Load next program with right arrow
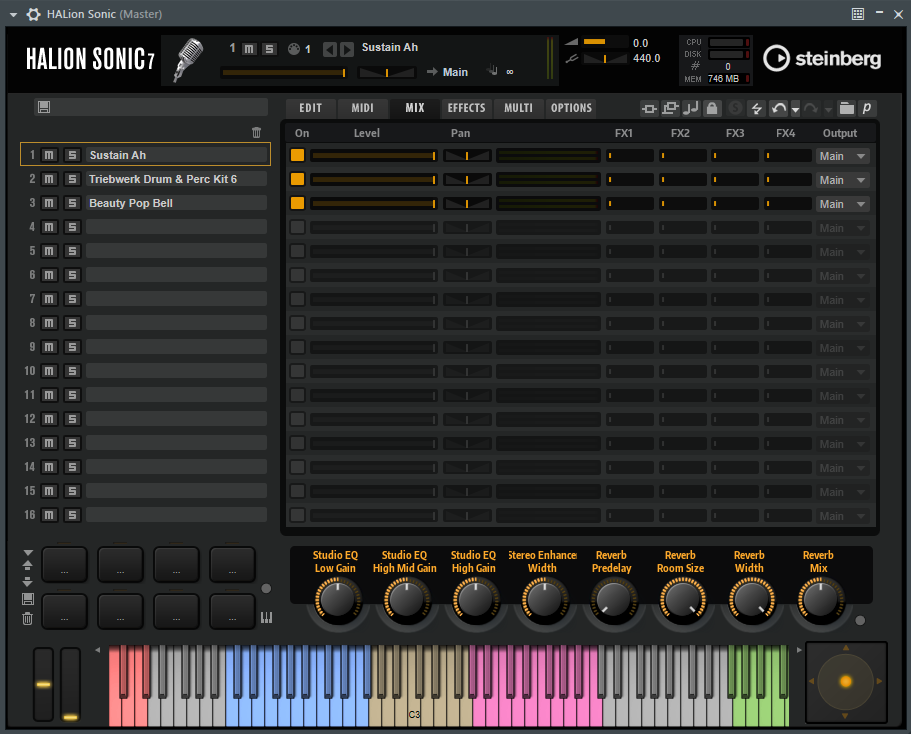This screenshot has height=734, width=911. click(x=347, y=49)
